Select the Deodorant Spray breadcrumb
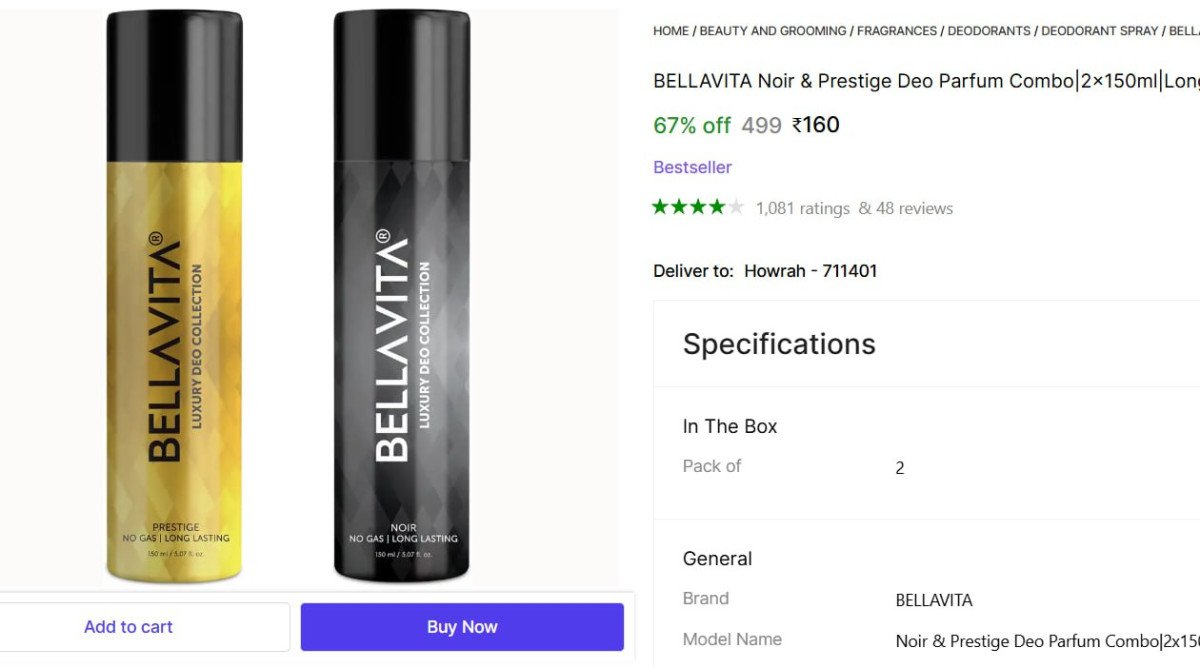 coord(1099,31)
